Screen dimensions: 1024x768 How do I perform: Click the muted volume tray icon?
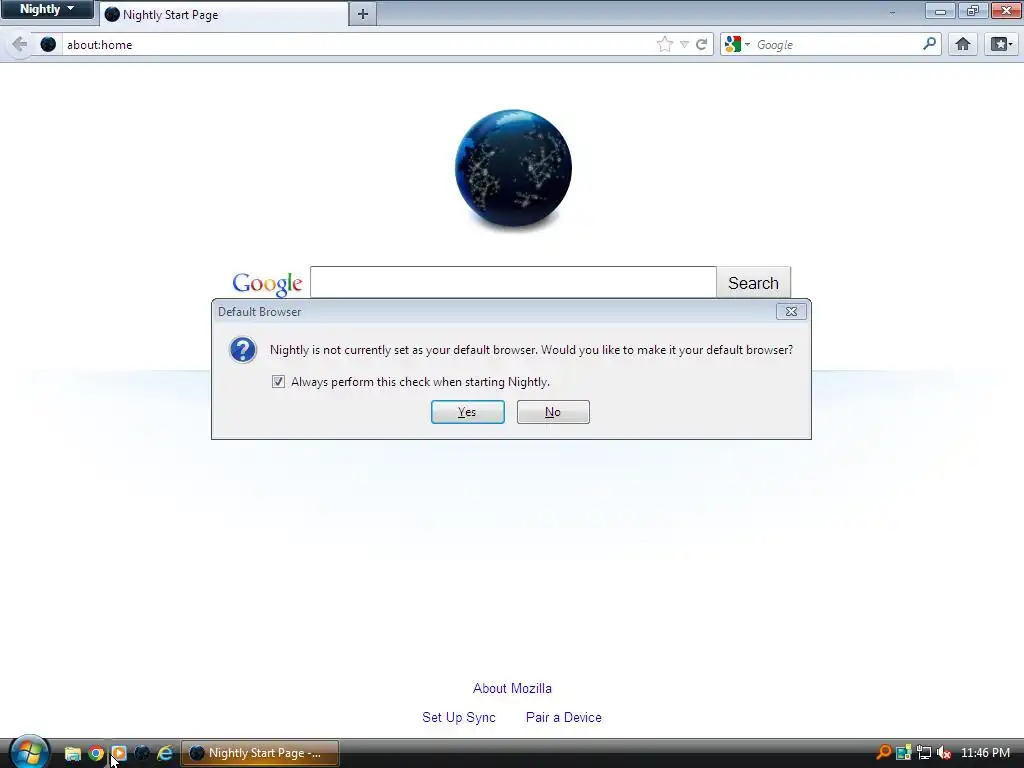coord(944,753)
